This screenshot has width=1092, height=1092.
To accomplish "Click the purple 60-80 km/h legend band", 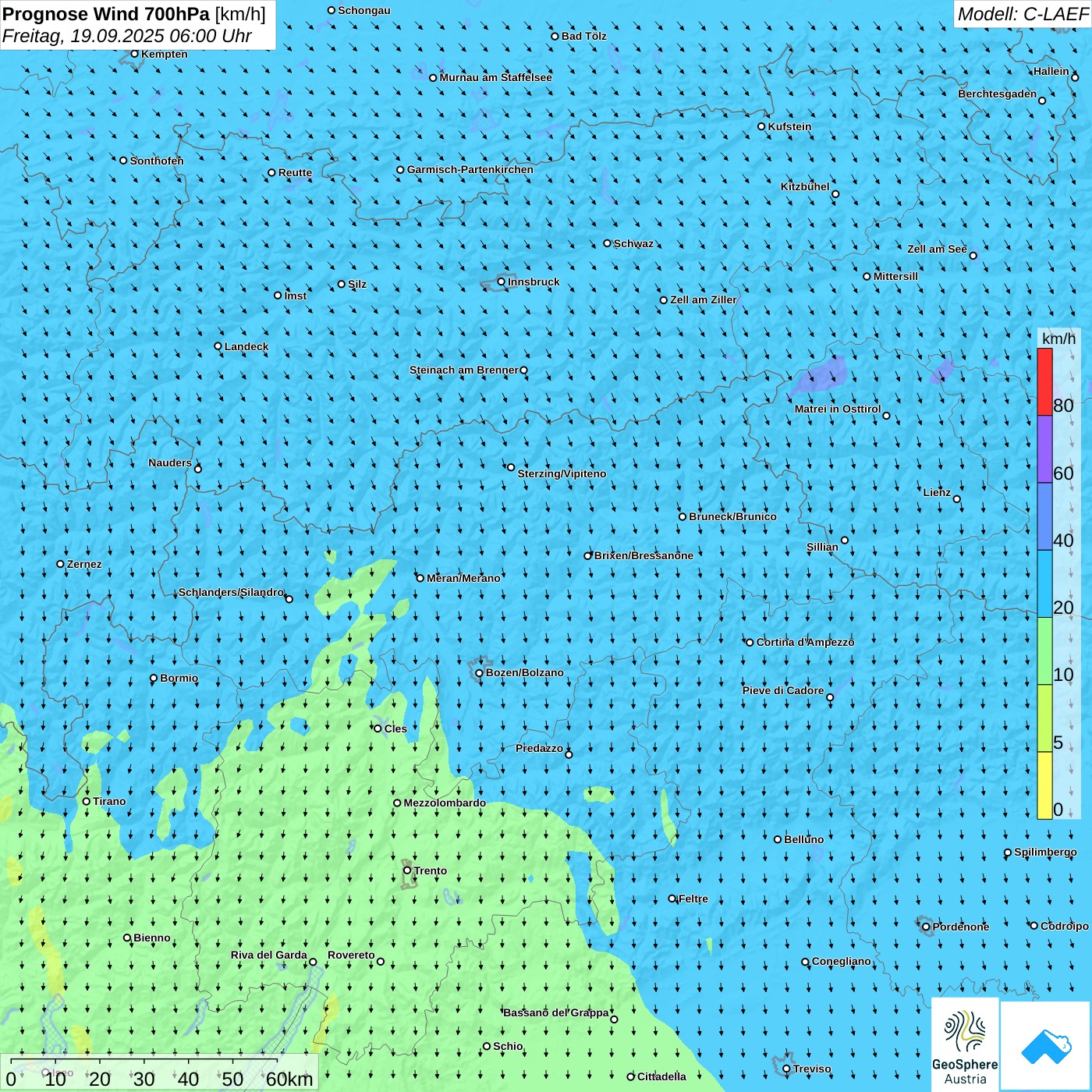I will click(x=1044, y=449).
